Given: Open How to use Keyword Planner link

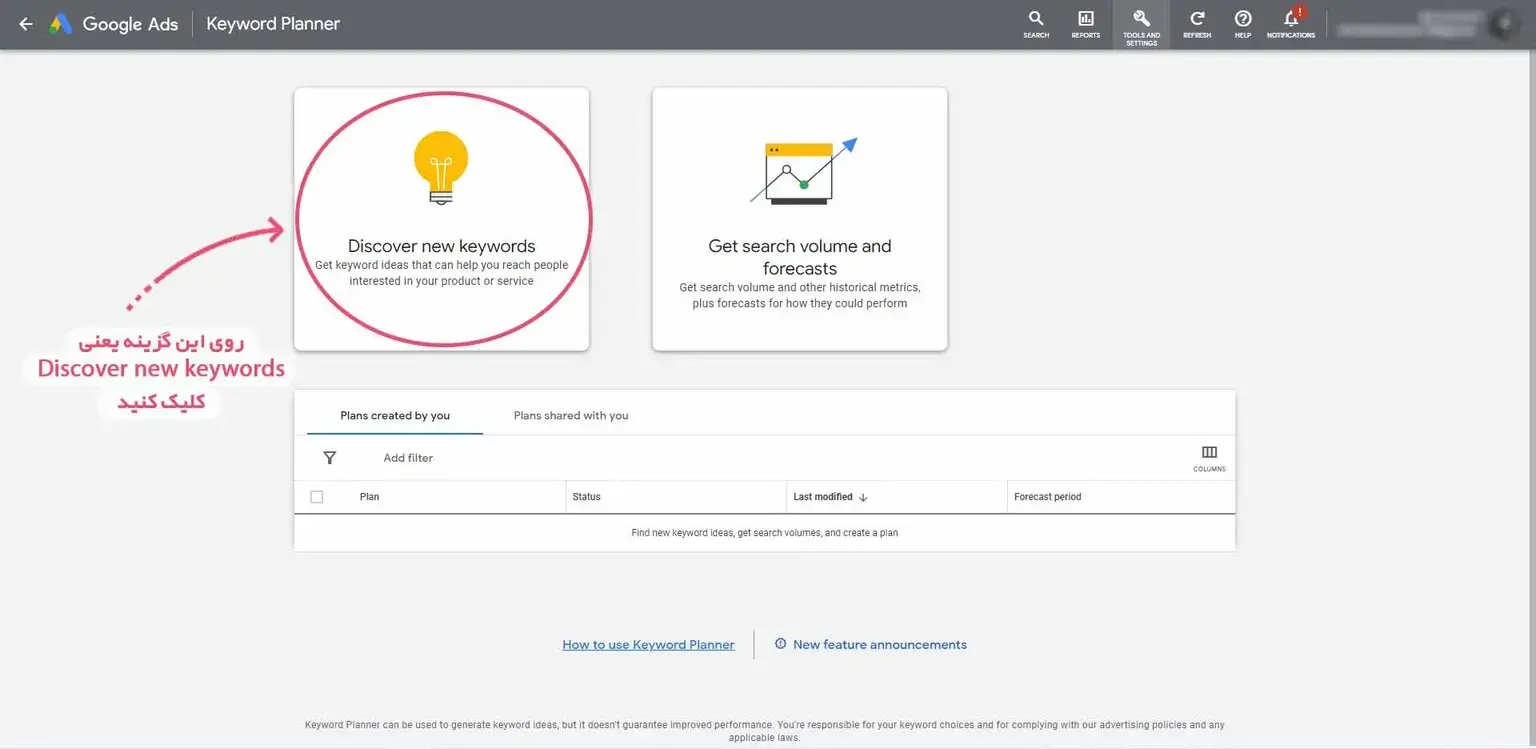Looking at the screenshot, I should click(648, 645).
